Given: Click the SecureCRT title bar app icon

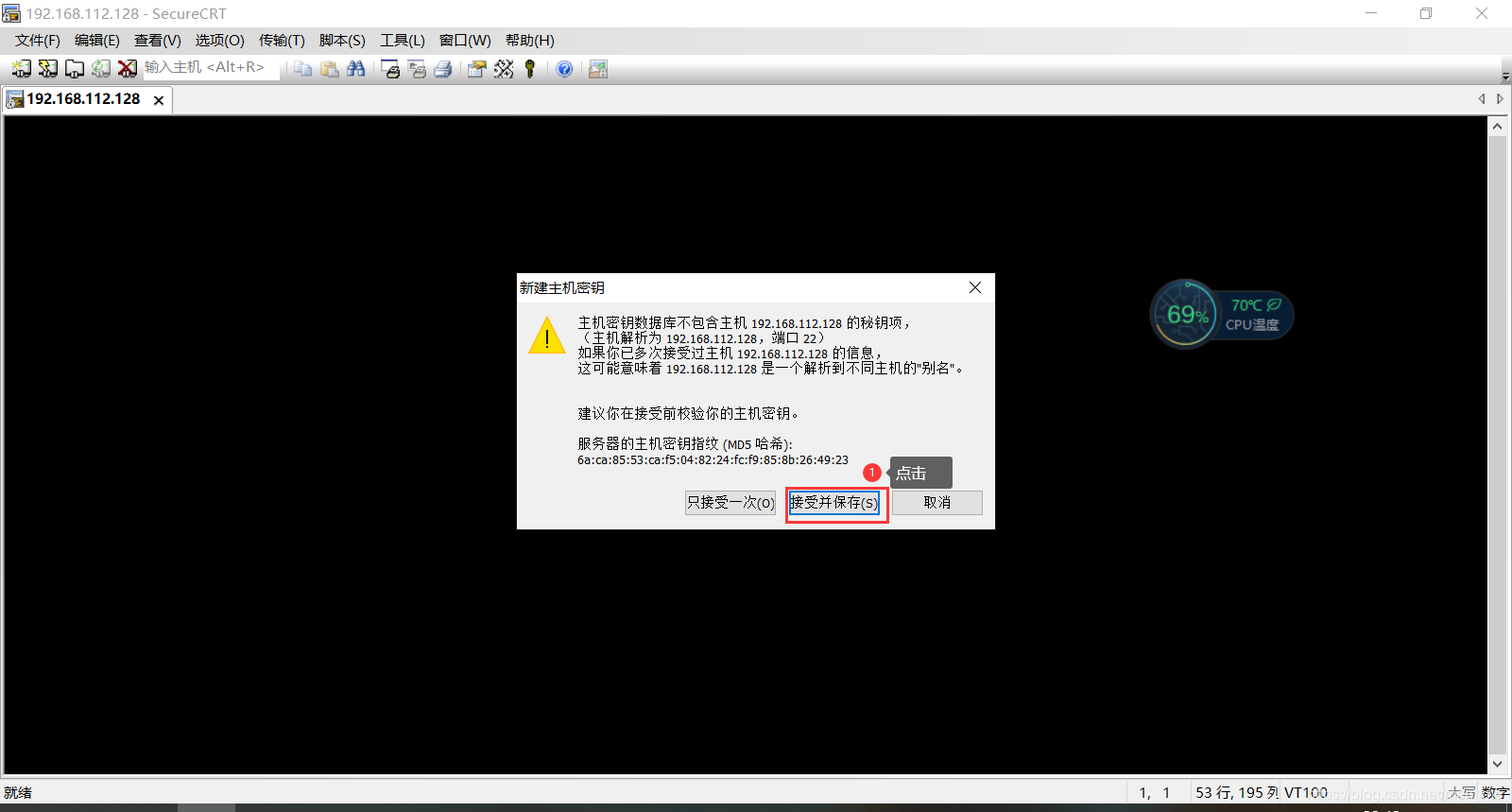Looking at the screenshot, I should [11, 13].
